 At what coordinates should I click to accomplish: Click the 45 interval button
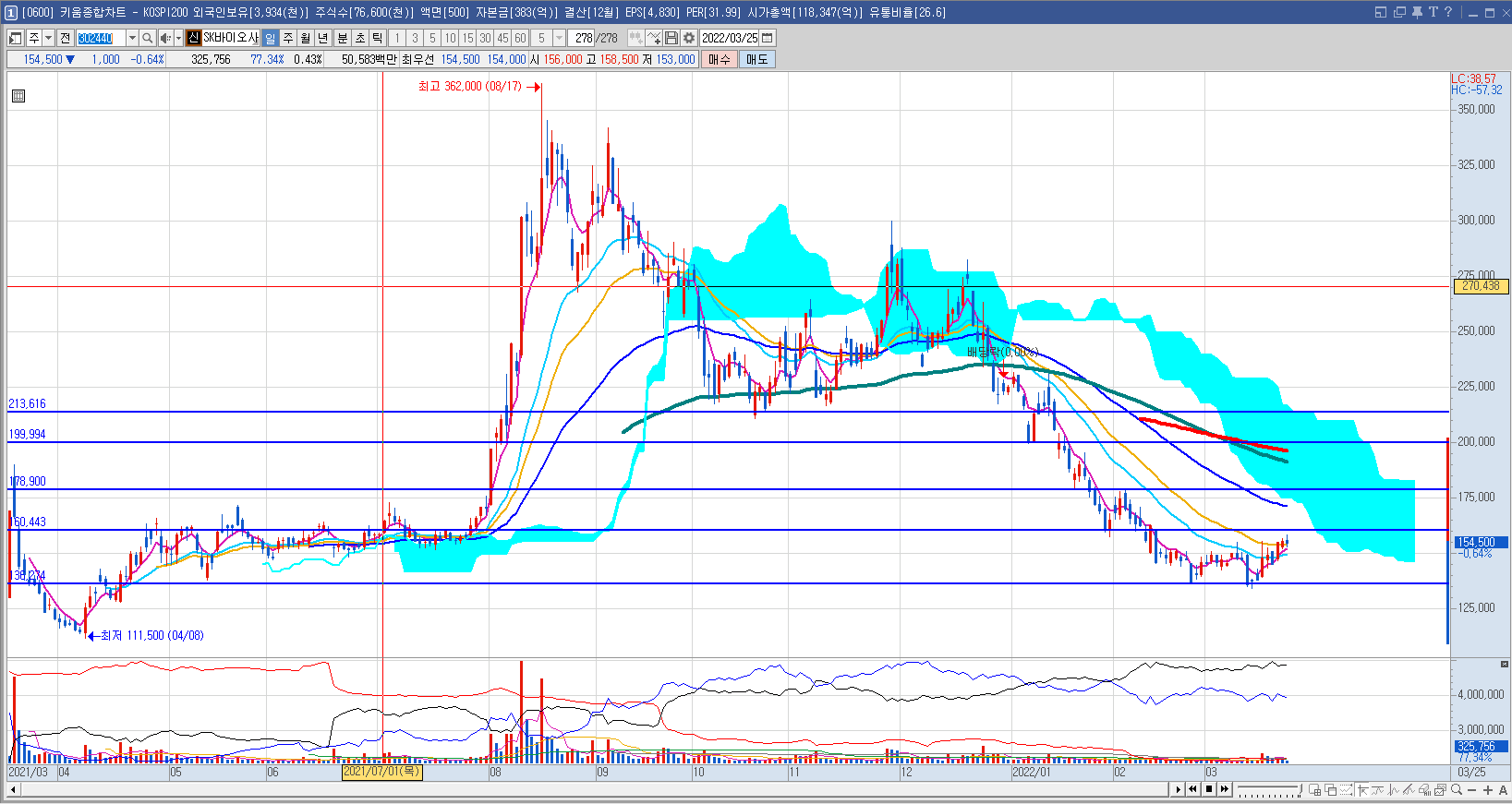pyautogui.click(x=502, y=38)
